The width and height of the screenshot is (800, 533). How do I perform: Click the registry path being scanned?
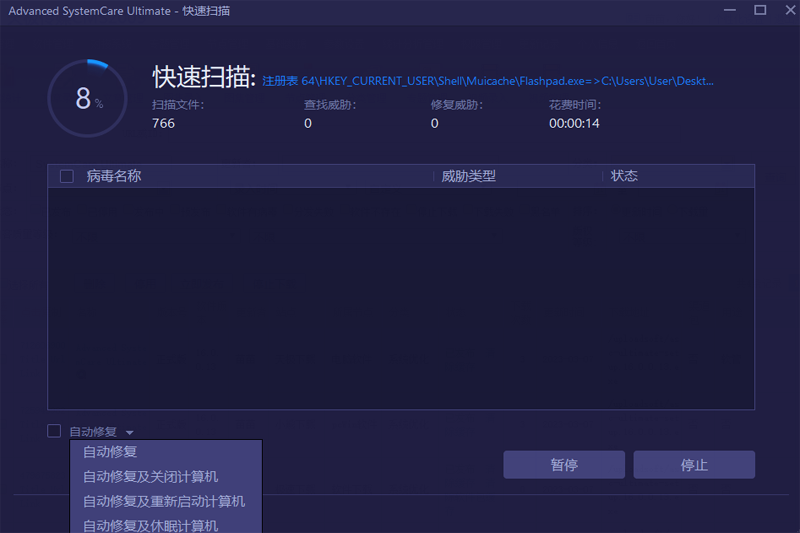[x=488, y=81]
